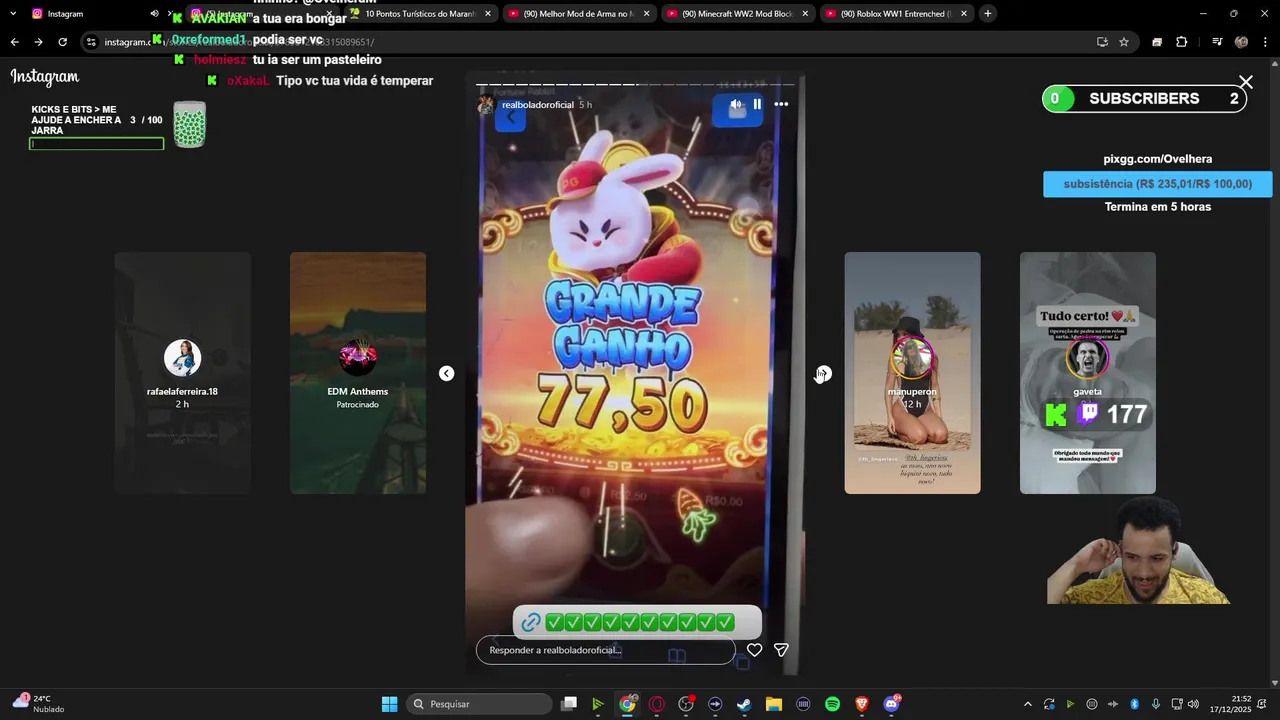Switch to Melhor Mod de Arma tab
The height and width of the screenshot is (720, 1280).
579,14
